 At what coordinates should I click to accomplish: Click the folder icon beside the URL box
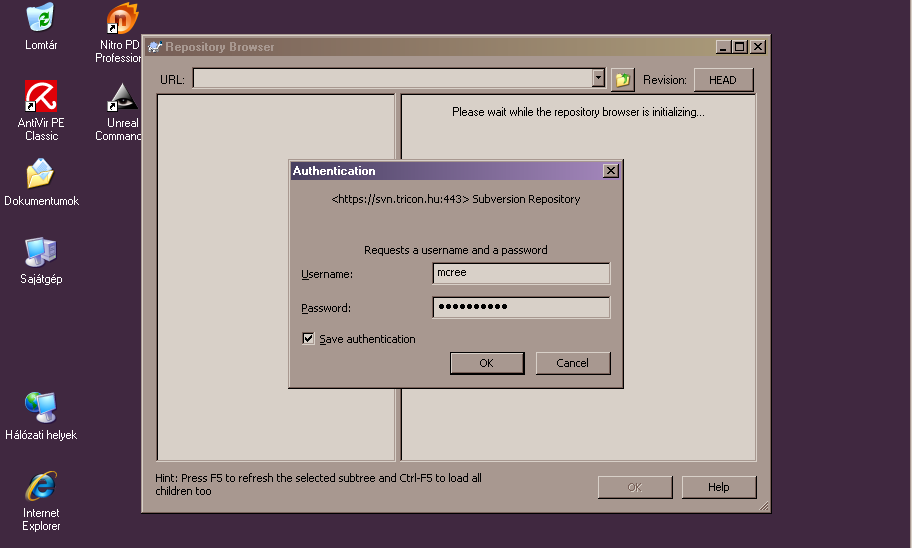pos(623,80)
